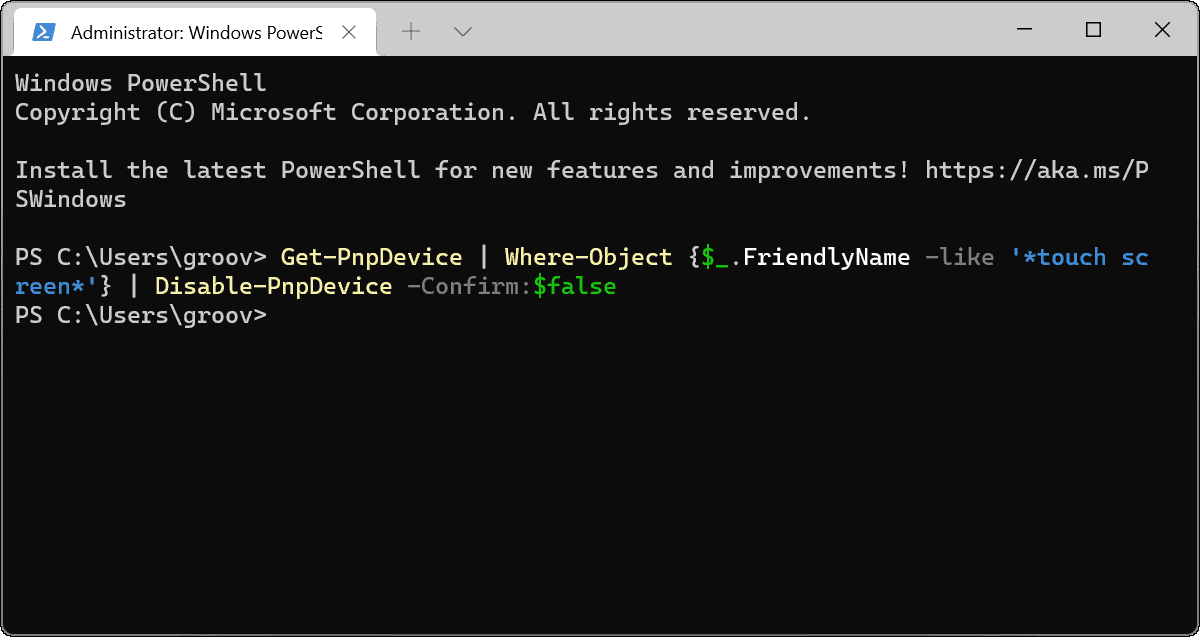Image resolution: width=1200 pixels, height=637 pixels.
Task: Click the Windows PowerShell header text
Action: (139, 82)
